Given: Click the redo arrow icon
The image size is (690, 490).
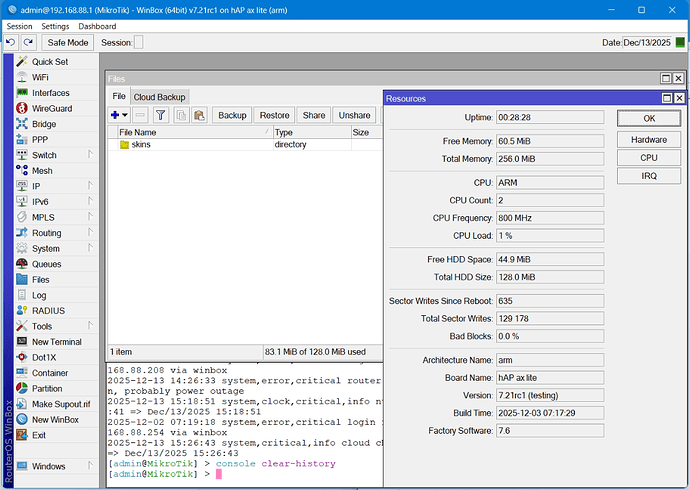Looking at the screenshot, I should [x=28, y=43].
